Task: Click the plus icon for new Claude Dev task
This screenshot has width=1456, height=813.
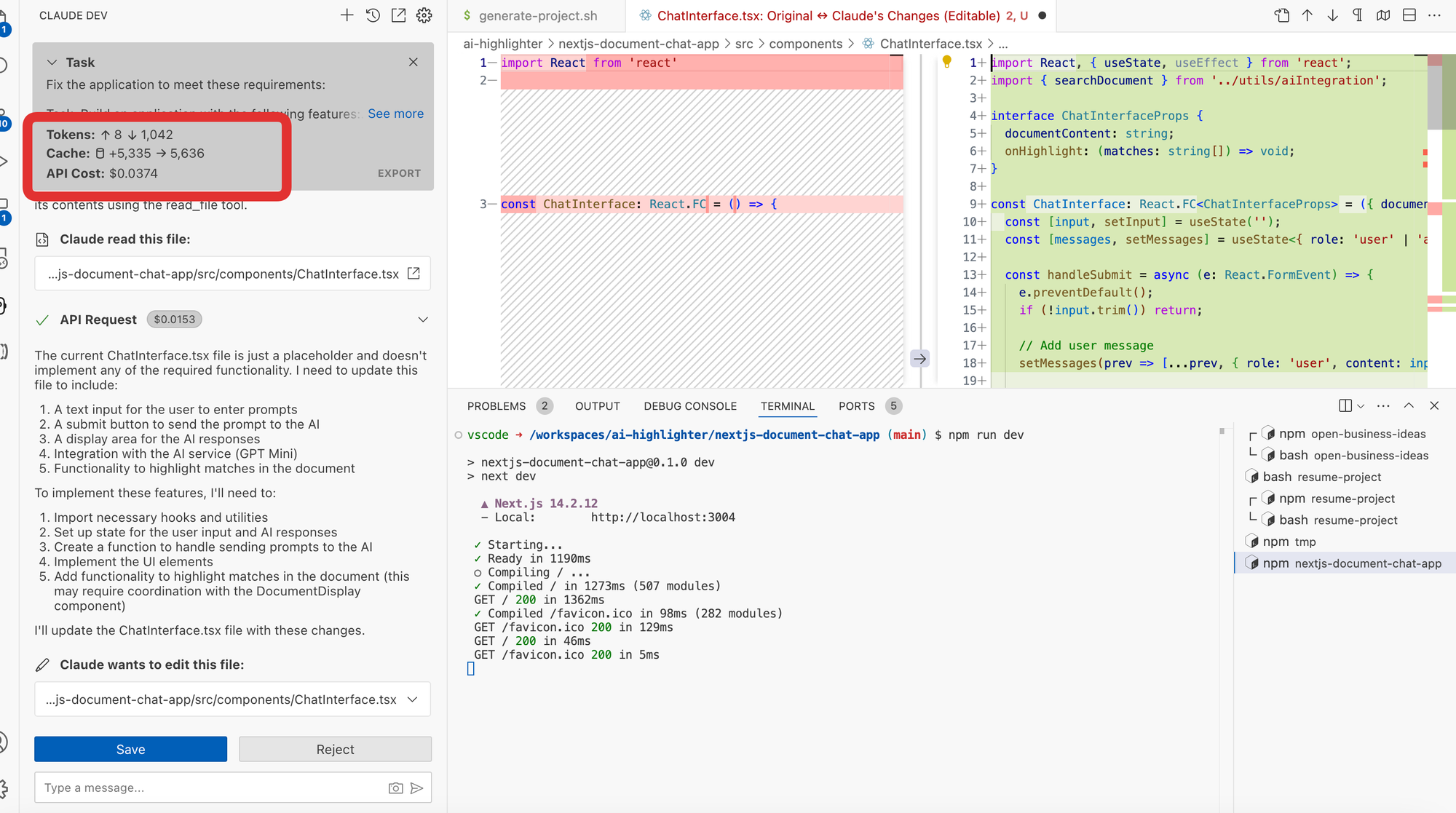Action: click(347, 15)
